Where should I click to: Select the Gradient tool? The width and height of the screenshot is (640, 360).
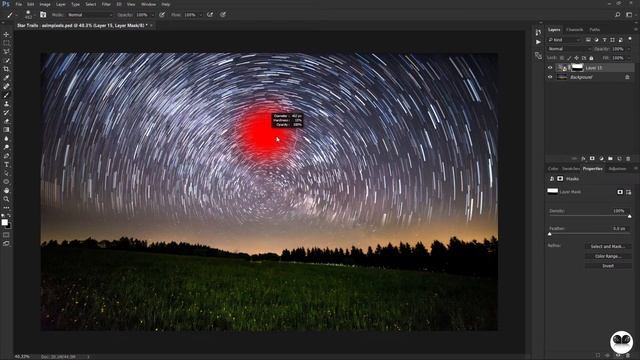tap(6, 130)
